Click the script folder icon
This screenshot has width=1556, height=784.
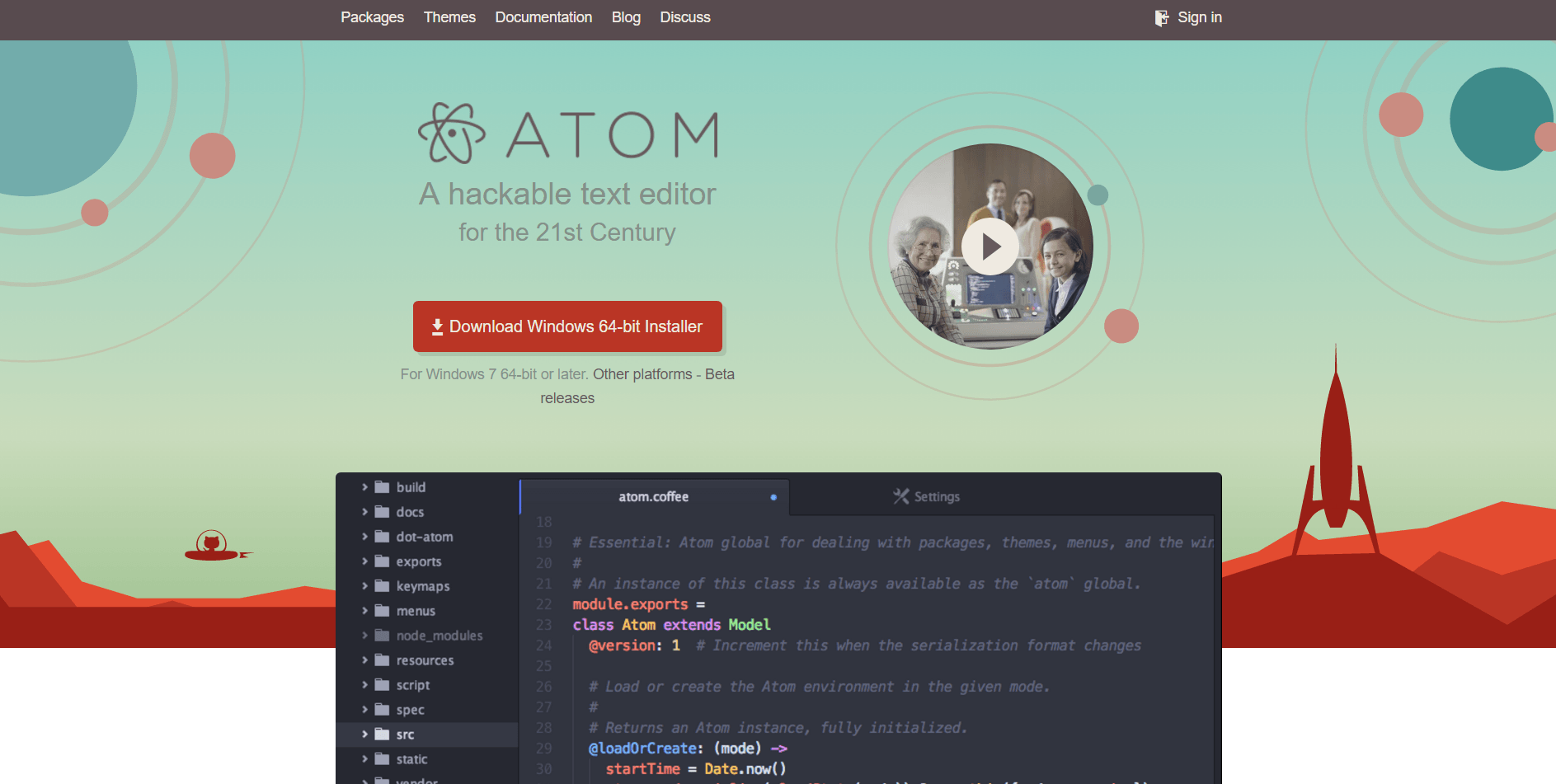point(382,685)
